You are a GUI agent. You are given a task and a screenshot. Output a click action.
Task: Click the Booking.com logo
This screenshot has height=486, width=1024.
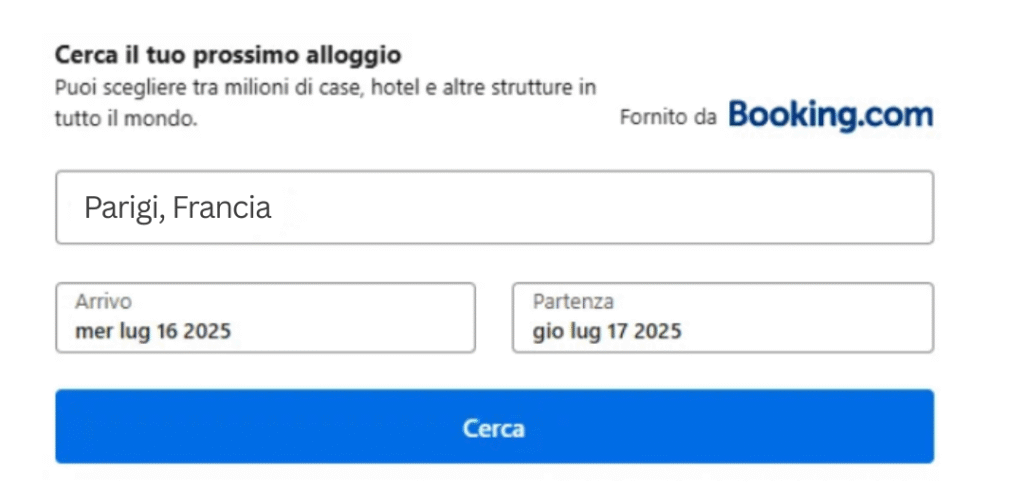click(830, 116)
